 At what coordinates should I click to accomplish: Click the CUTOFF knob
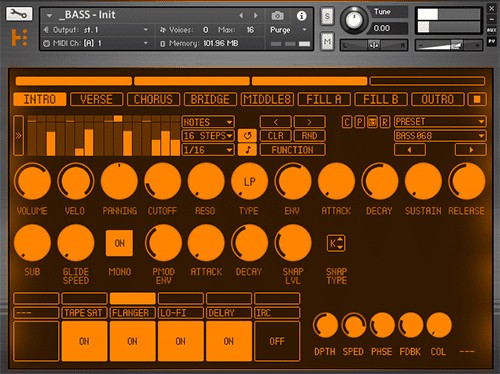click(x=163, y=182)
